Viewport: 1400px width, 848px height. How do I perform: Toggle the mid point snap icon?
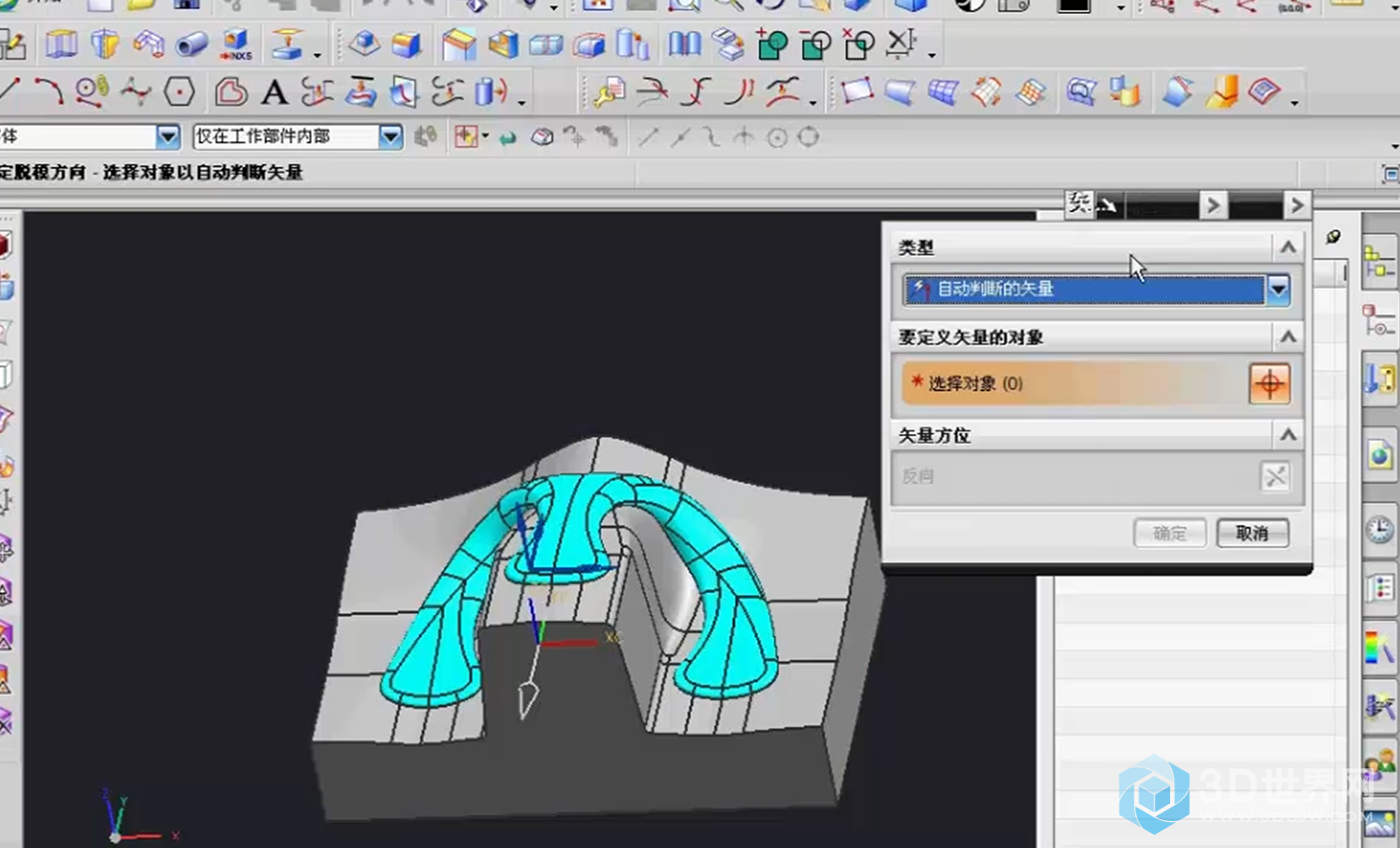pos(680,137)
